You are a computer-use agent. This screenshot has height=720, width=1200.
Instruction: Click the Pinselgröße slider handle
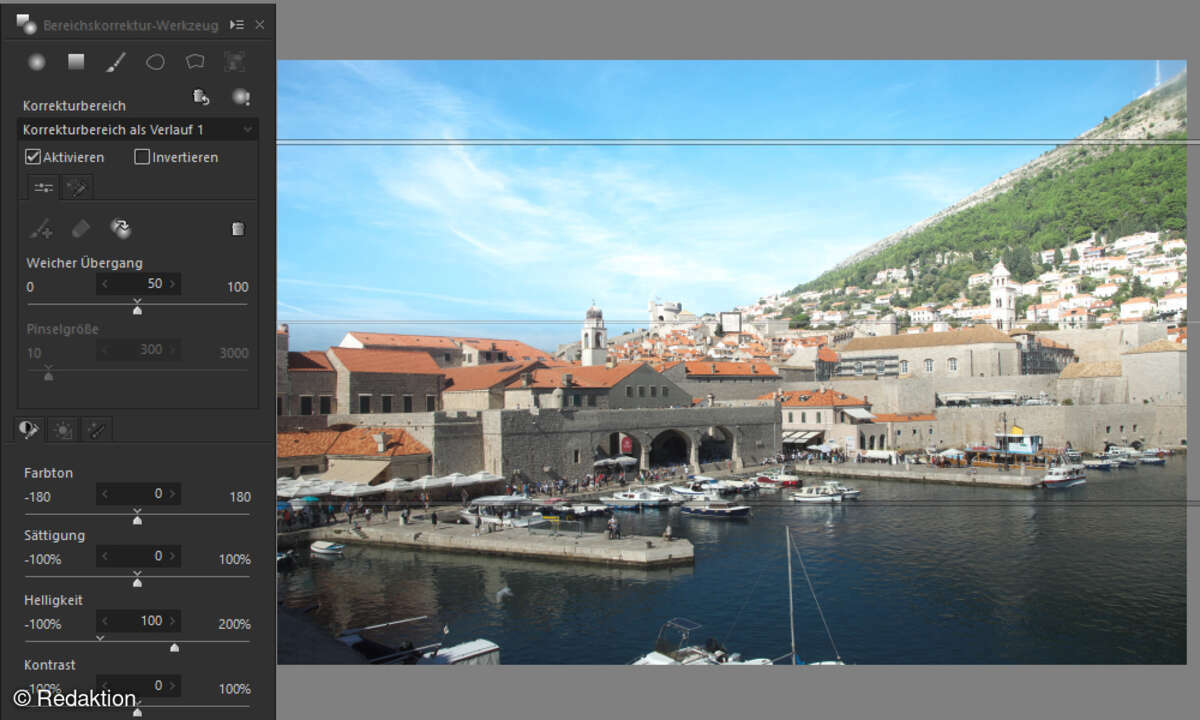[48, 375]
